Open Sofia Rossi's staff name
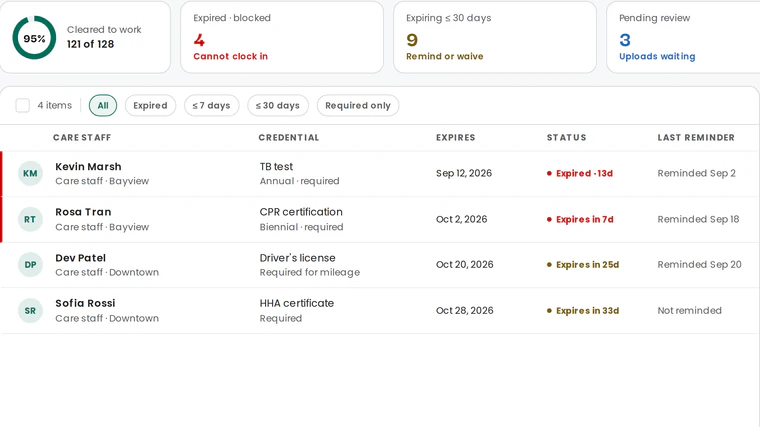Screen dimensions: 760x427 (85, 303)
